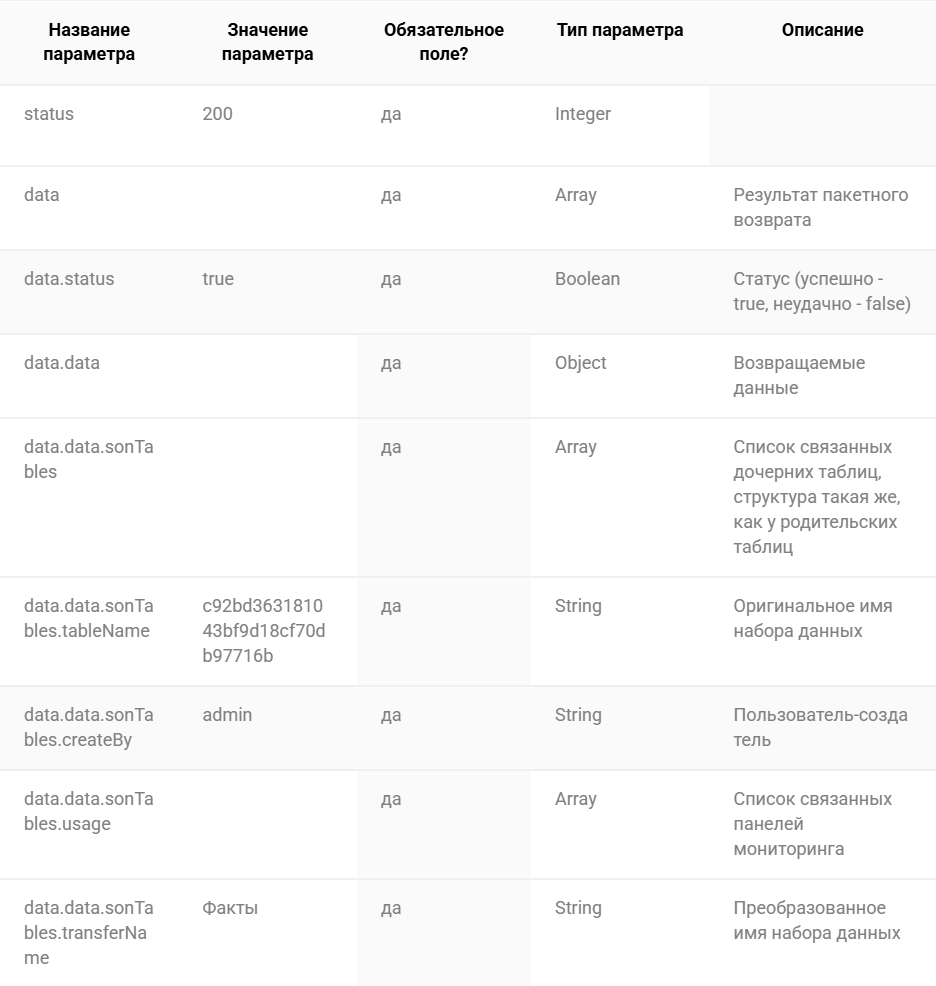
Task: Click the value cell '200'
Action: 218,114
